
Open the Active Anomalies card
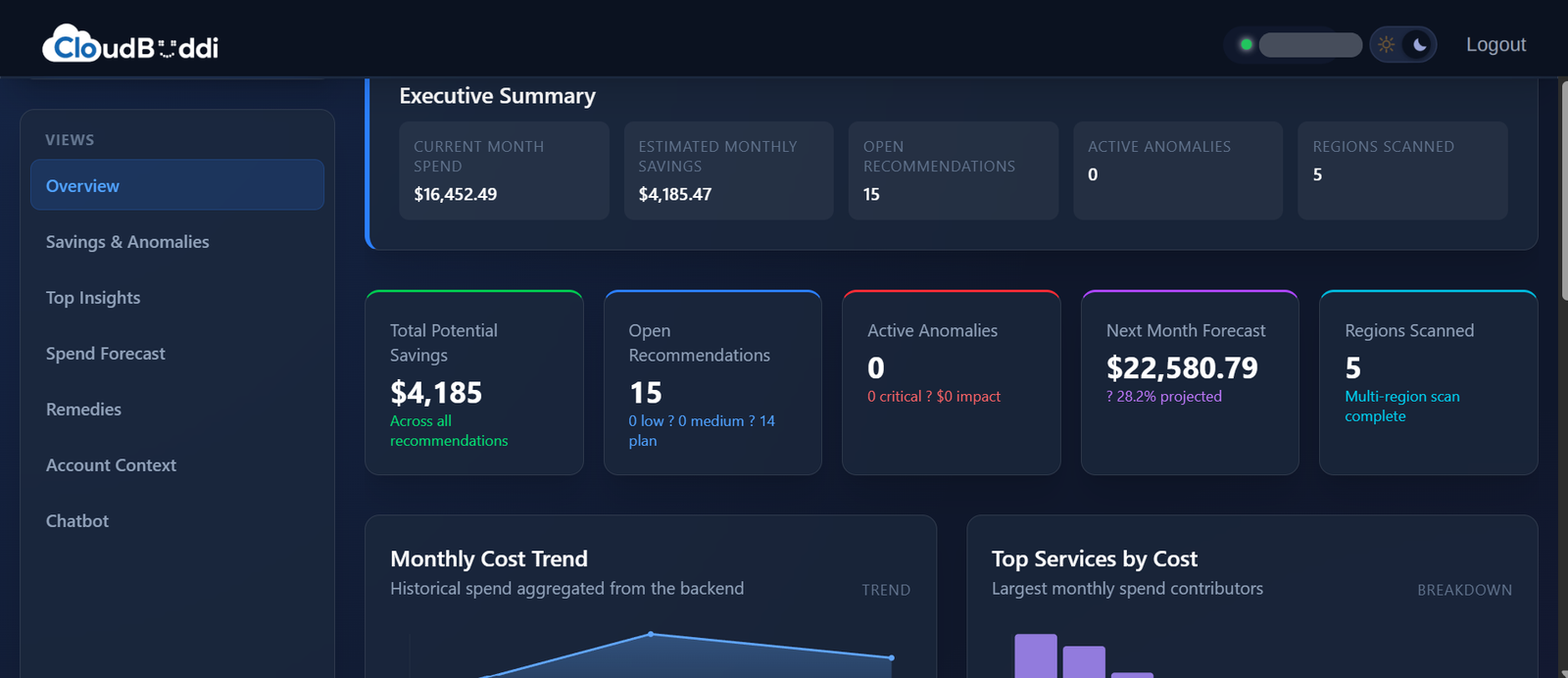[952, 382]
